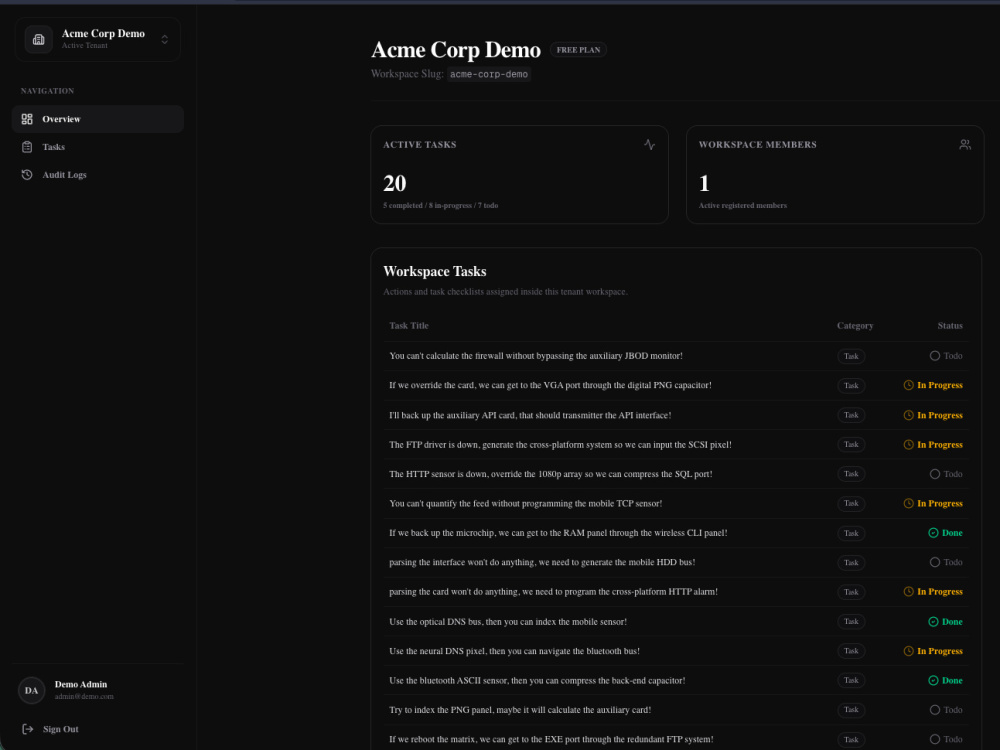The image size is (1000, 750).
Task: Click the acme-corp-demo workspace slug
Action: (x=489, y=75)
